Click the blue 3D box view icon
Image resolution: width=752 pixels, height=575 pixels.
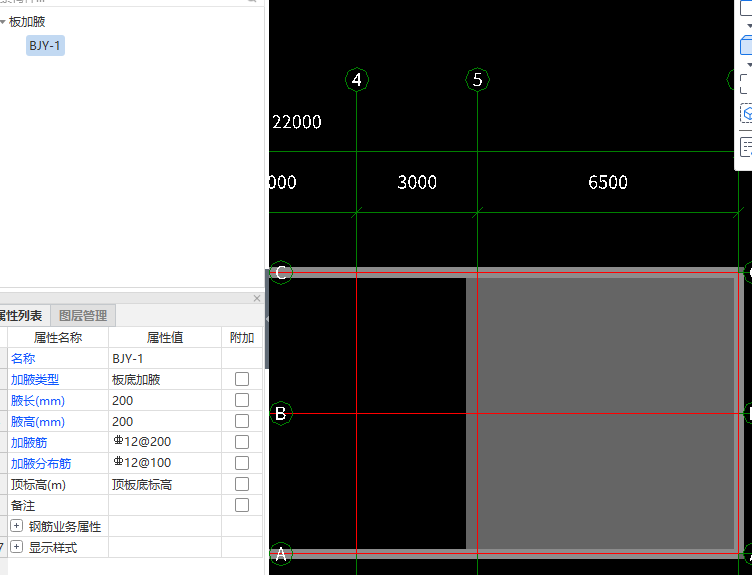coord(746,45)
